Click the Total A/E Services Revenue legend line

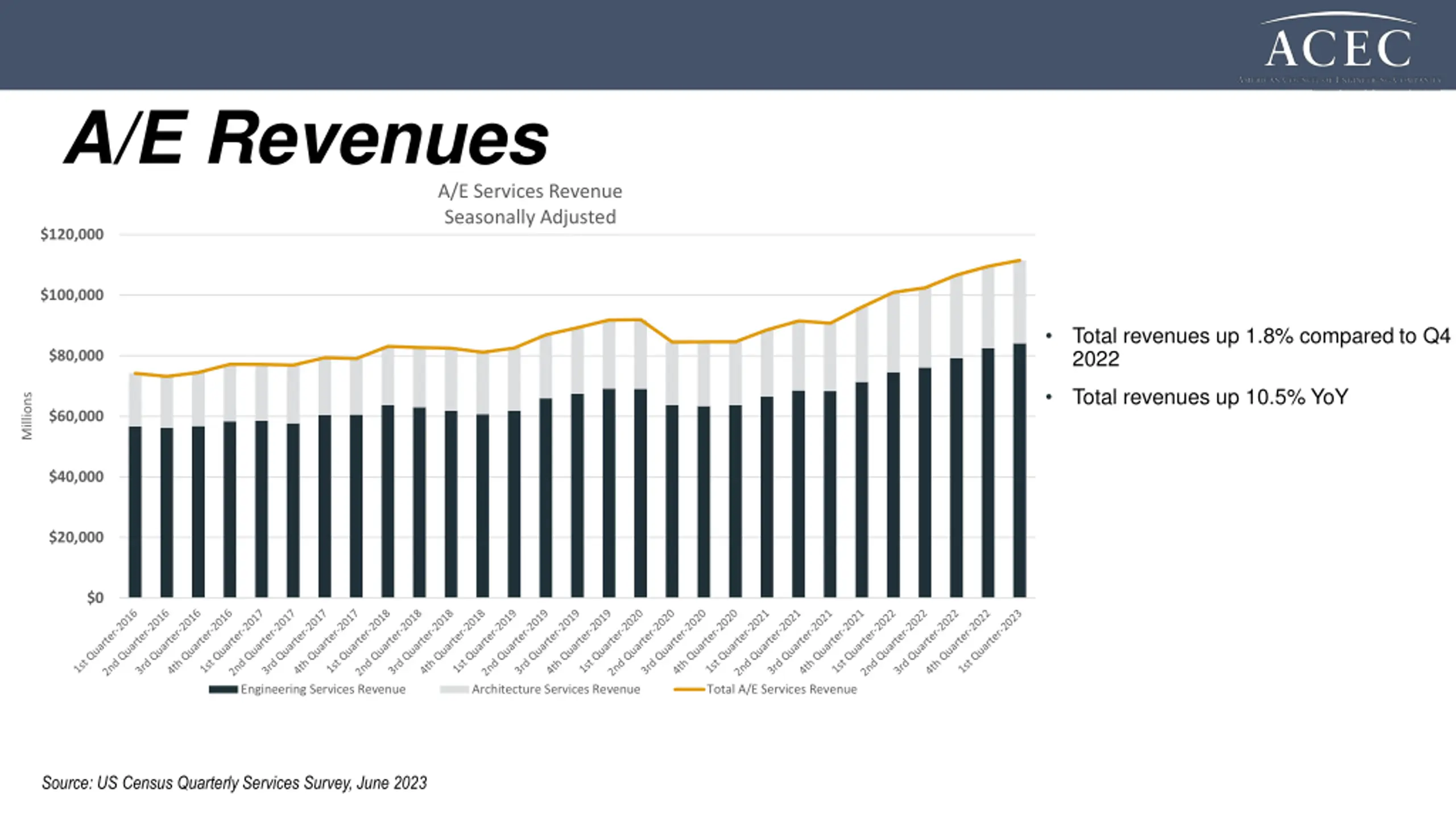click(689, 689)
